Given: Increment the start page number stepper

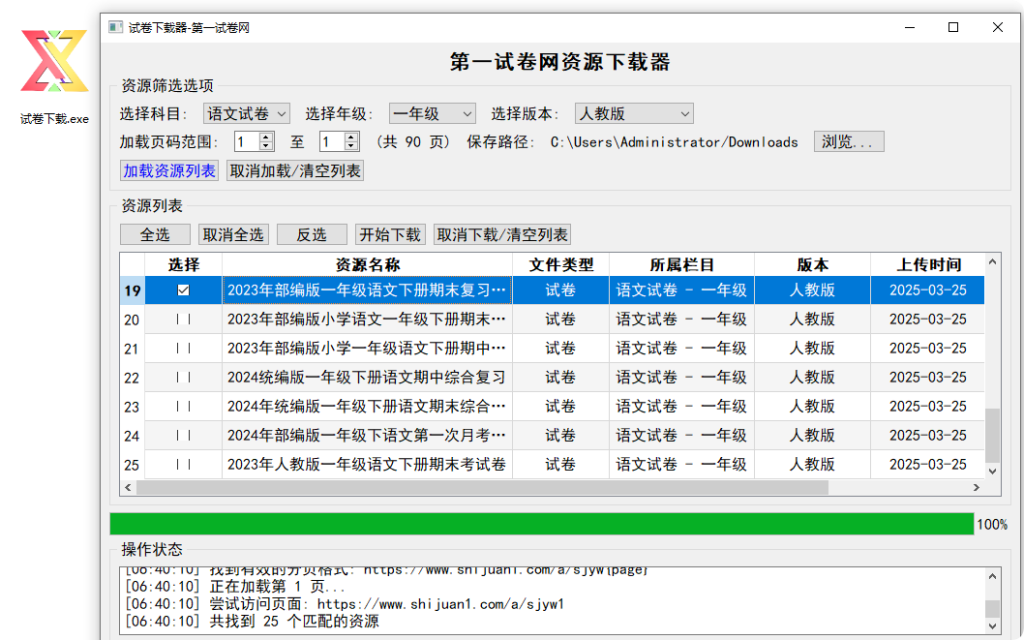Looking at the screenshot, I should (x=264, y=136).
